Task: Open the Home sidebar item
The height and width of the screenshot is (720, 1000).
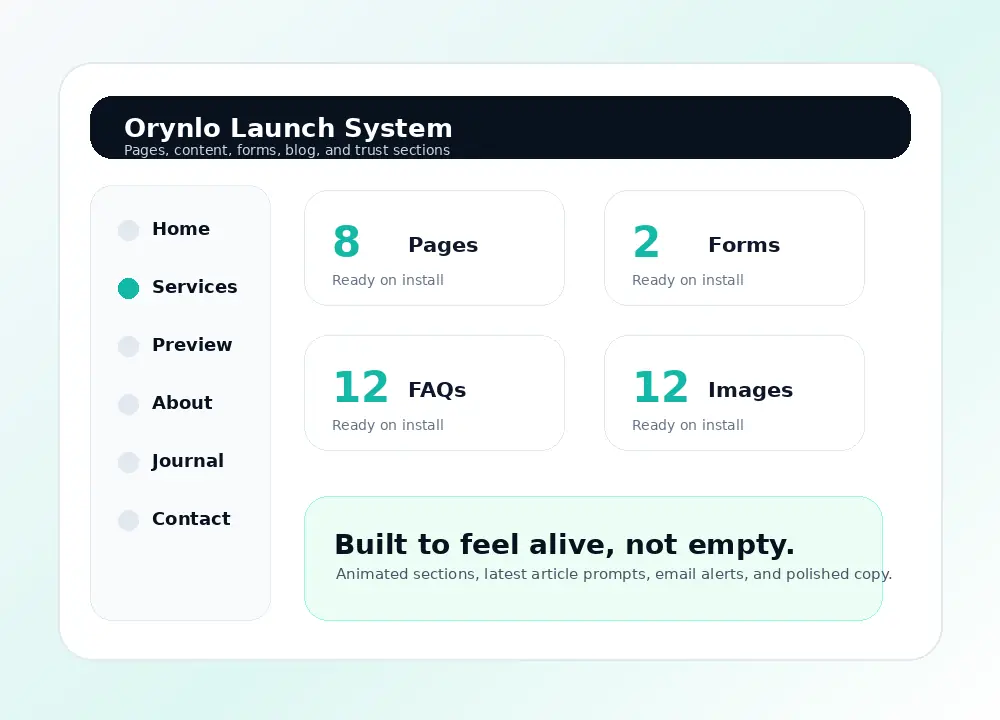Action: [x=180, y=229]
